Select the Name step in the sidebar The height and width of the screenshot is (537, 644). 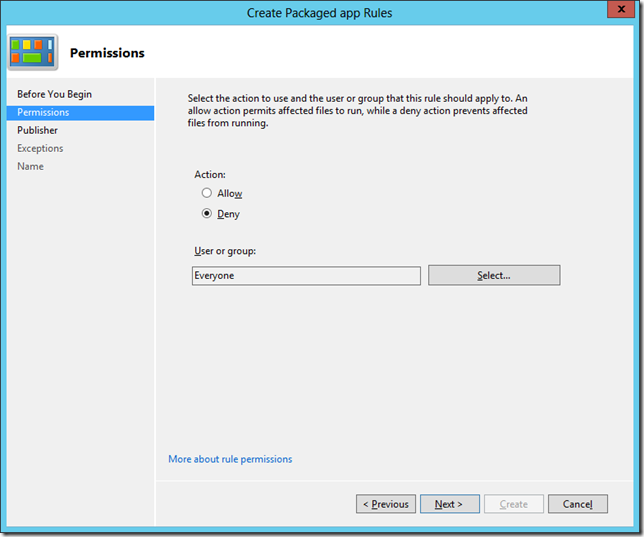click(30, 166)
